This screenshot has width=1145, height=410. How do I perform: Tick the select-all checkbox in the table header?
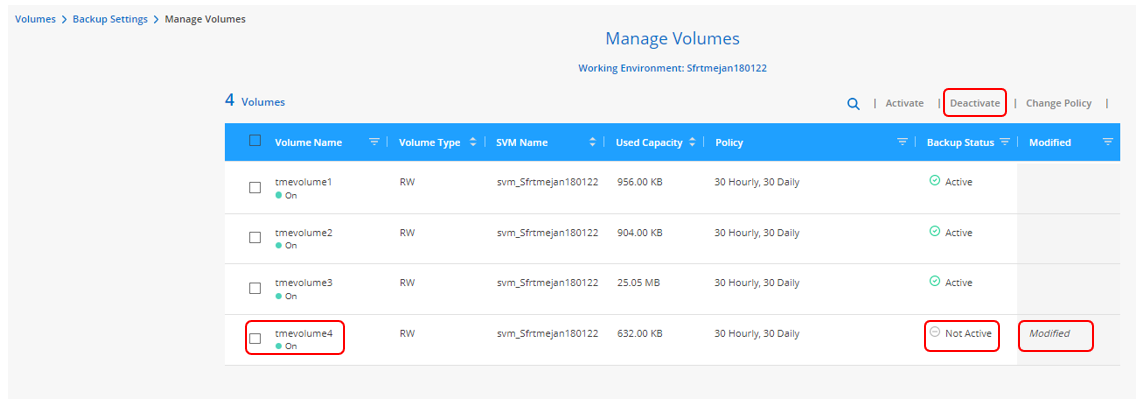pyautogui.click(x=255, y=141)
